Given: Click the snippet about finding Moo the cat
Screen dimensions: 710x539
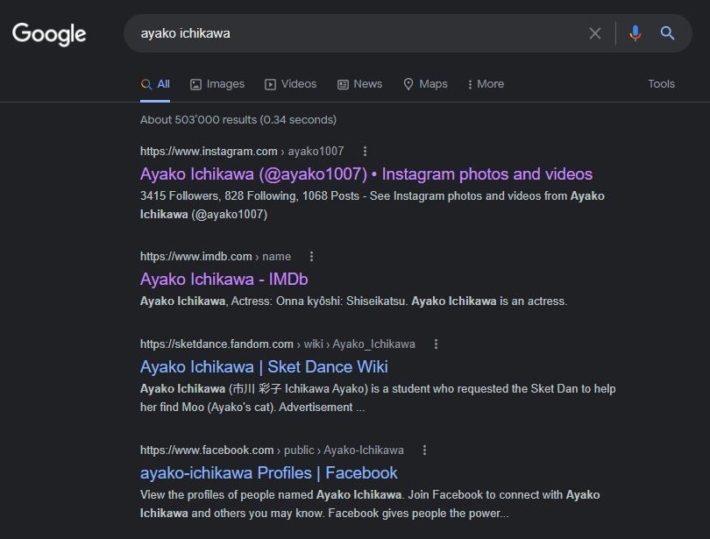Looking at the screenshot, I should [378, 398].
